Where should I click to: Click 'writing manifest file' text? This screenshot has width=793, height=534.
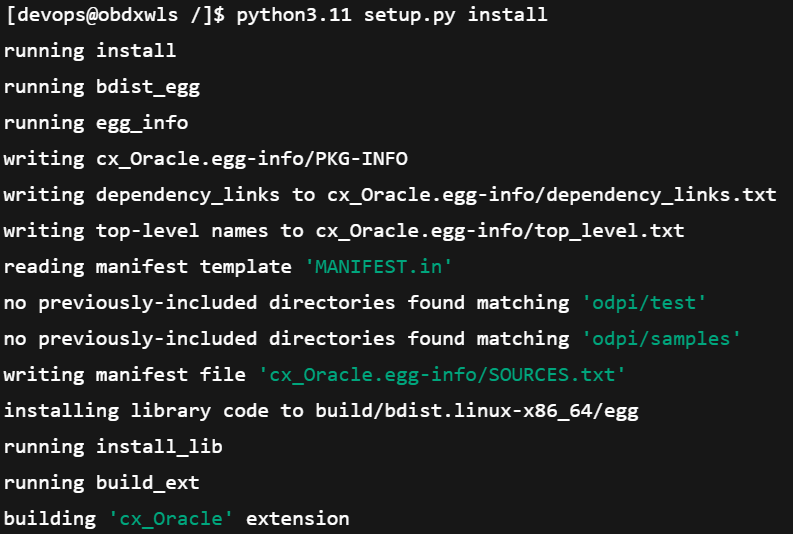pyautogui.click(x=125, y=374)
